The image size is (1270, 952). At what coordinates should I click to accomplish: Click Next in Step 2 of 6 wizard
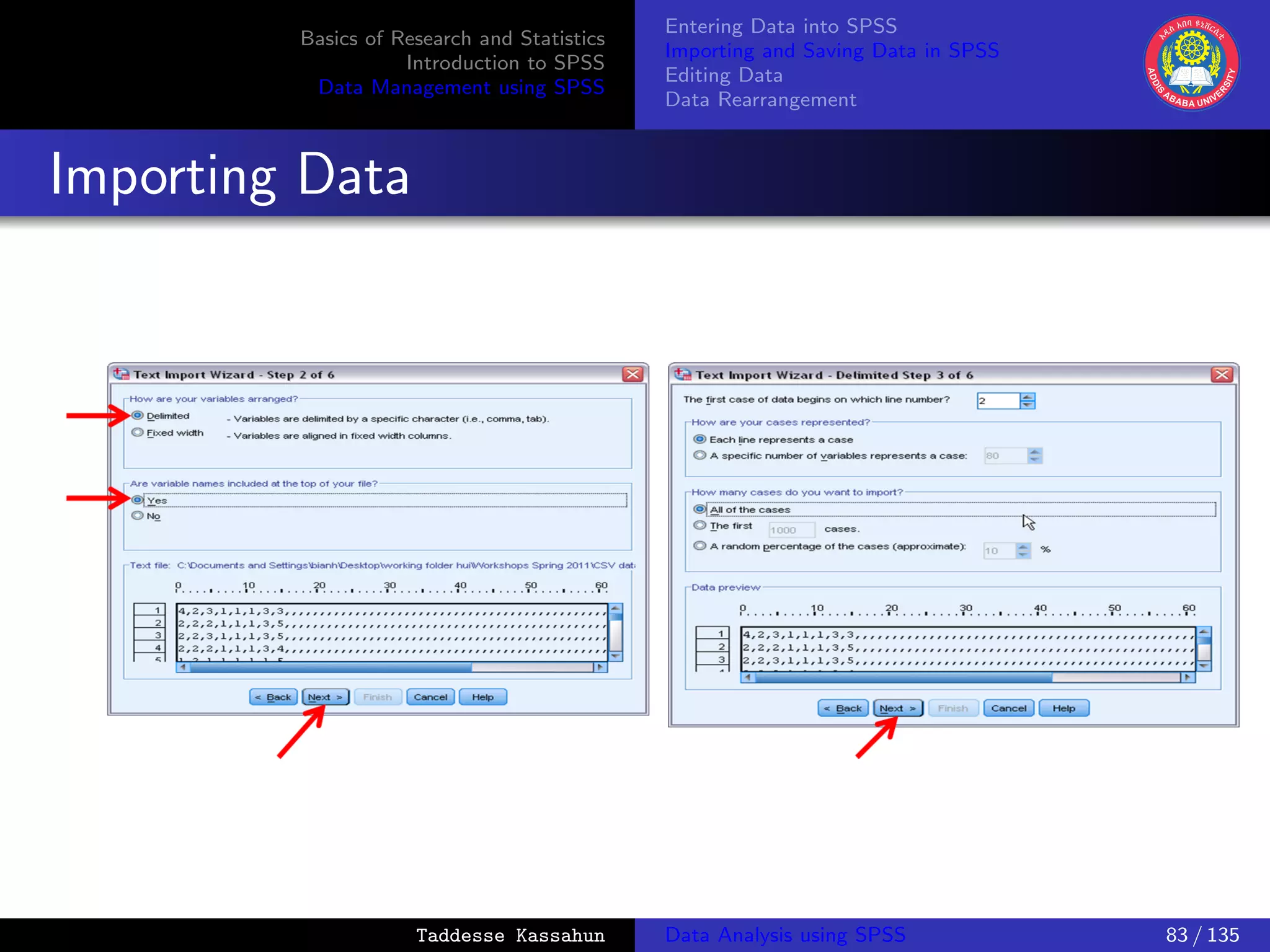[x=326, y=697]
